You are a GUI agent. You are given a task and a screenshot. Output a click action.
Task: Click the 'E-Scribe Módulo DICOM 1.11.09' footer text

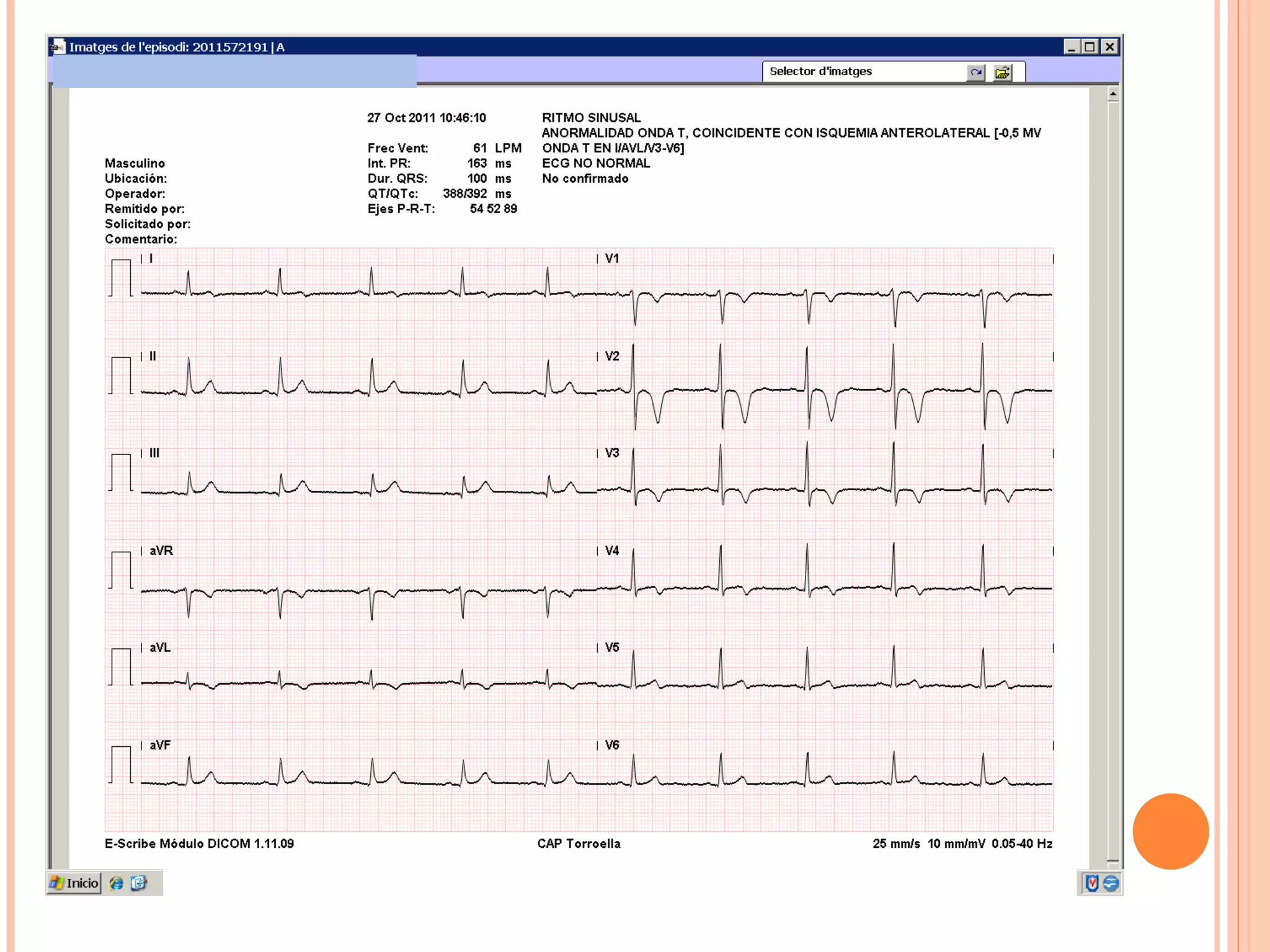point(199,844)
